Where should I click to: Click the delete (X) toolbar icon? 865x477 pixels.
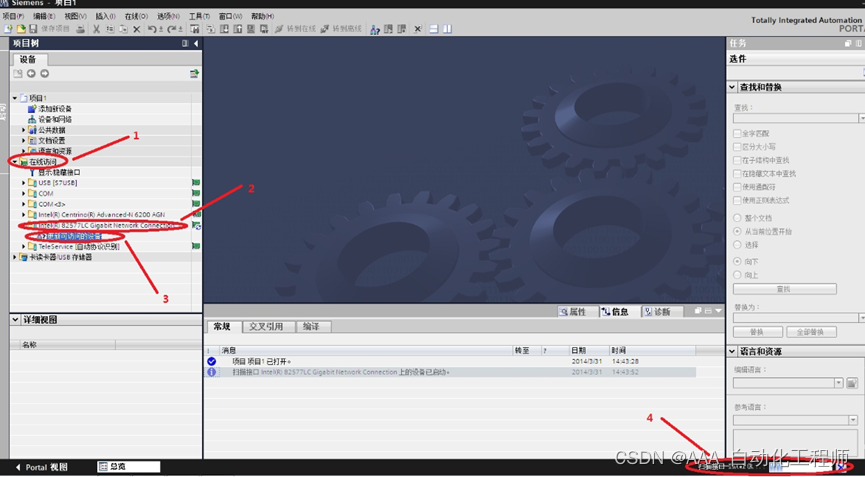(x=137, y=29)
